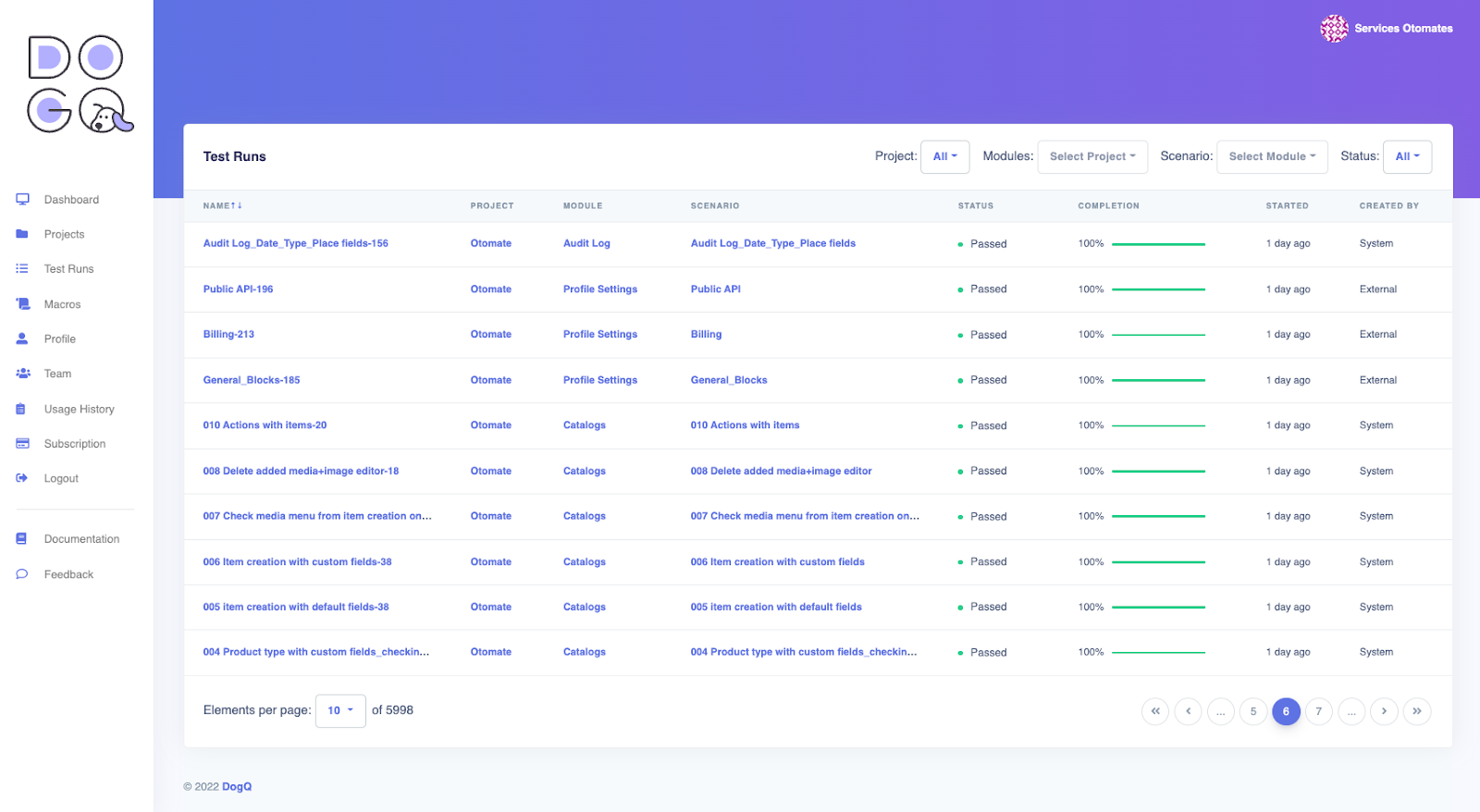This screenshot has height=812, width=1480.
Task: Open test run Billing-213
Action: tap(228, 335)
